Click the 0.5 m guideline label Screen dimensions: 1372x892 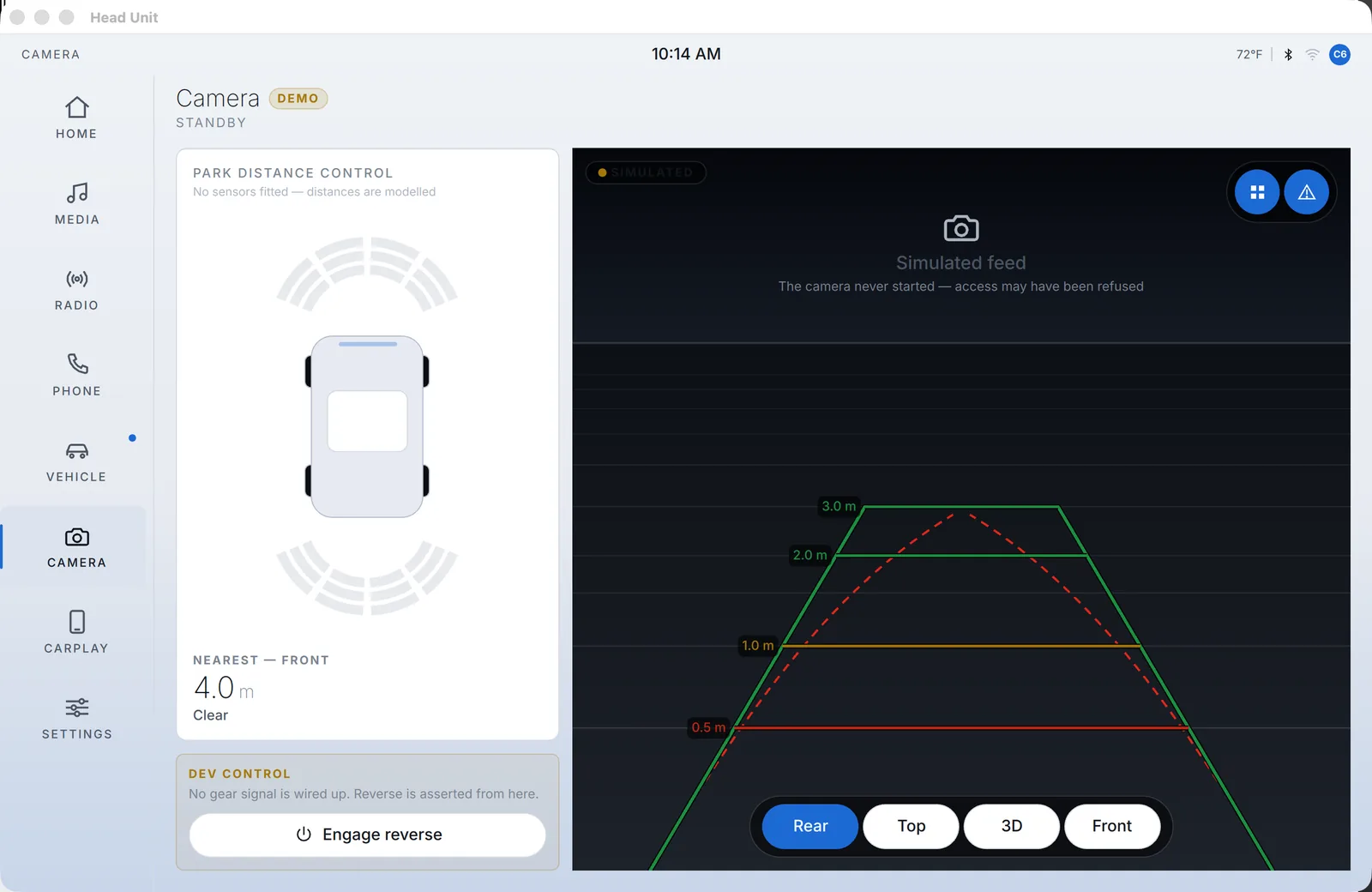pos(708,727)
